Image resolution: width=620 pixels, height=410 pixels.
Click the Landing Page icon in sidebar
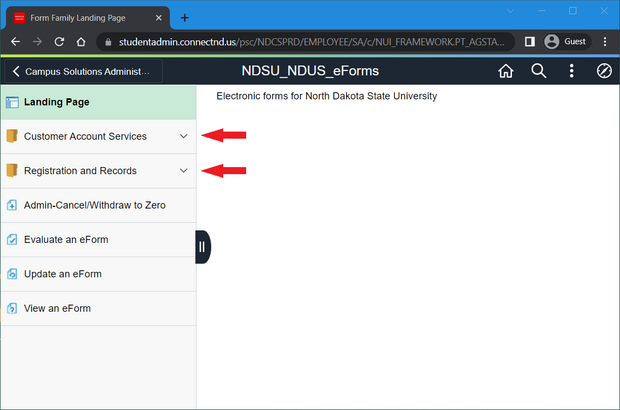pos(12,101)
